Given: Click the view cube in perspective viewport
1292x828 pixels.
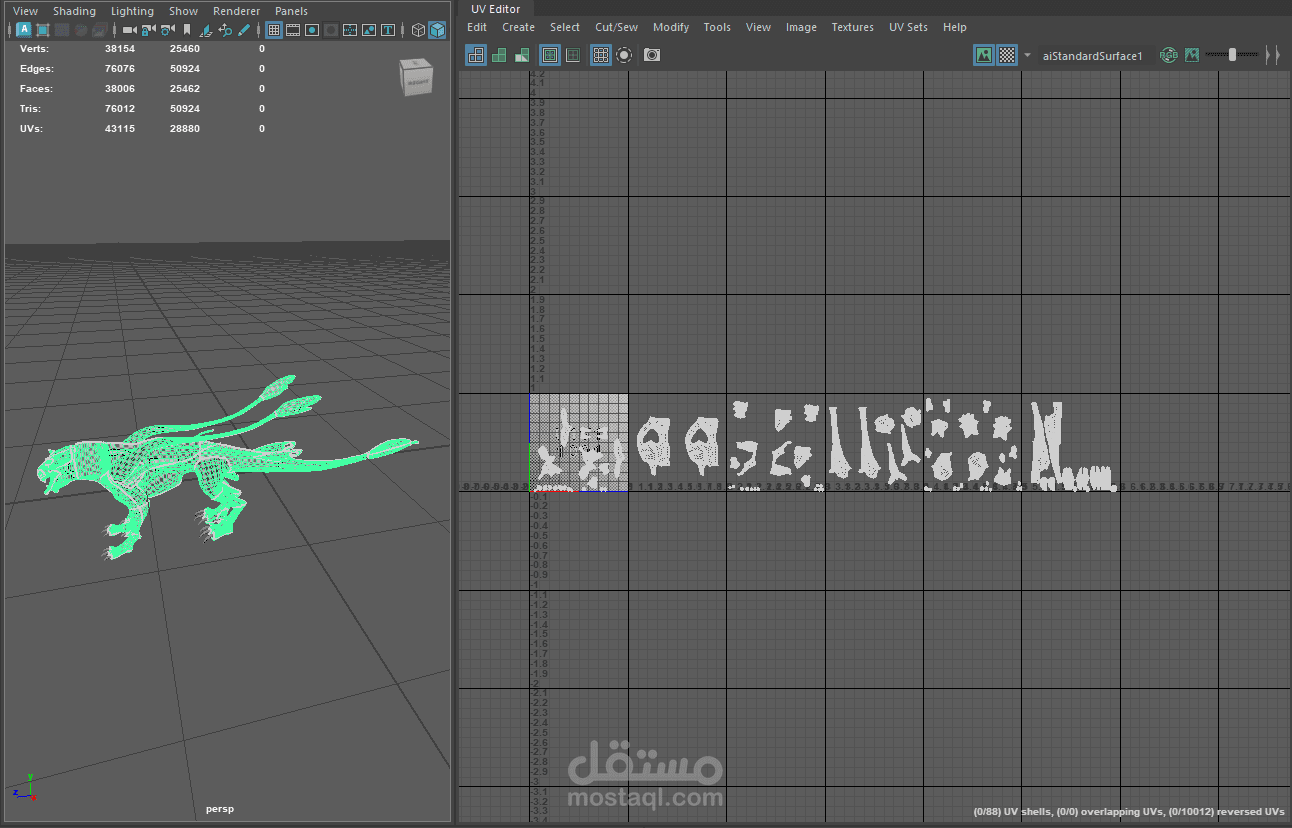Looking at the screenshot, I should pyautogui.click(x=416, y=78).
